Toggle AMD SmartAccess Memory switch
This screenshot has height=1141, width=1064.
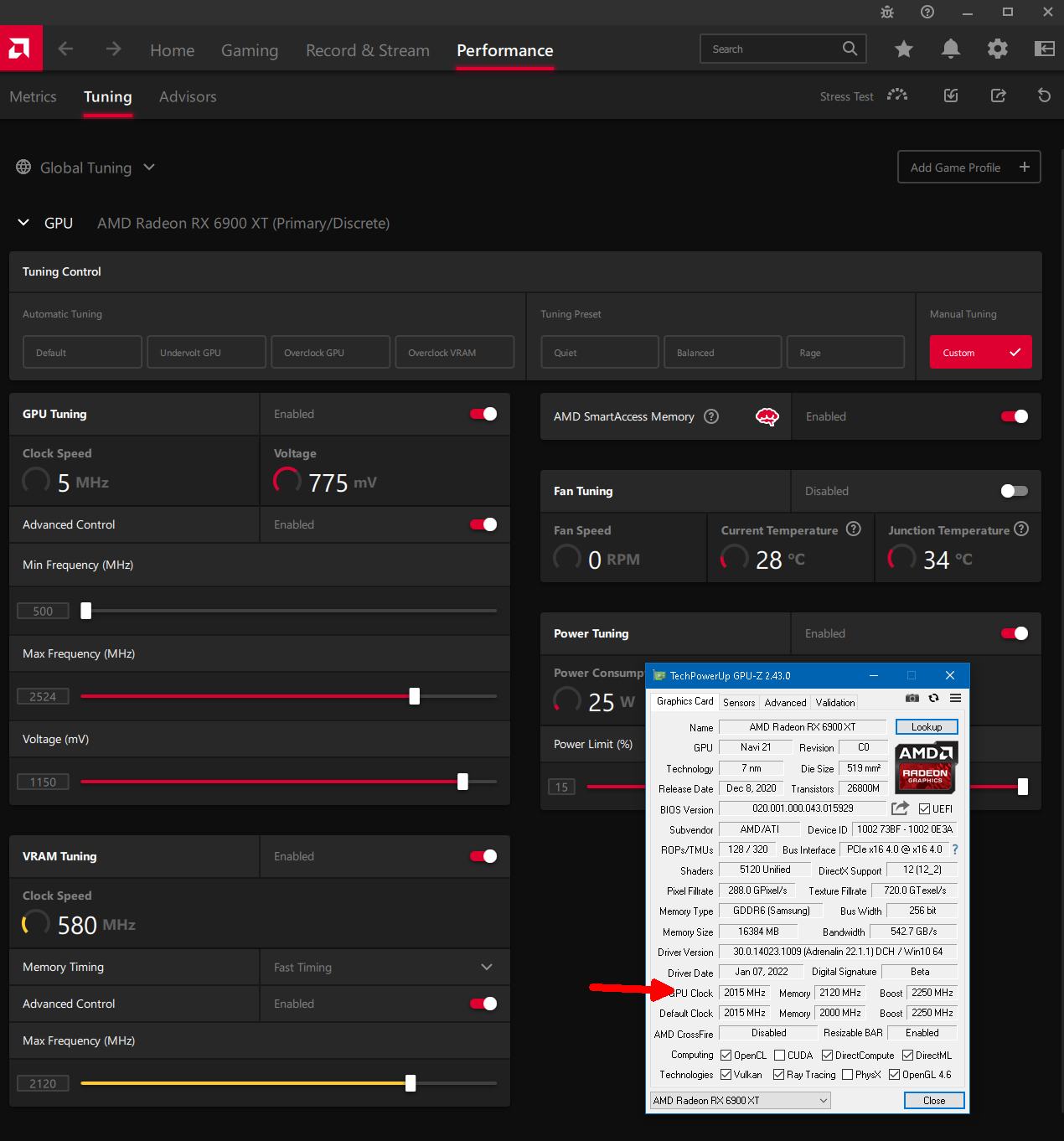click(x=1015, y=416)
